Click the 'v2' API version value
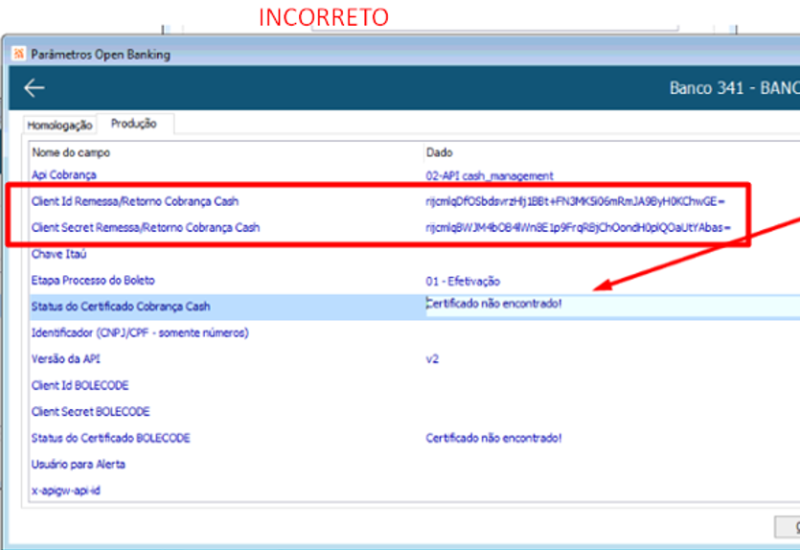800x550 pixels. coord(432,359)
